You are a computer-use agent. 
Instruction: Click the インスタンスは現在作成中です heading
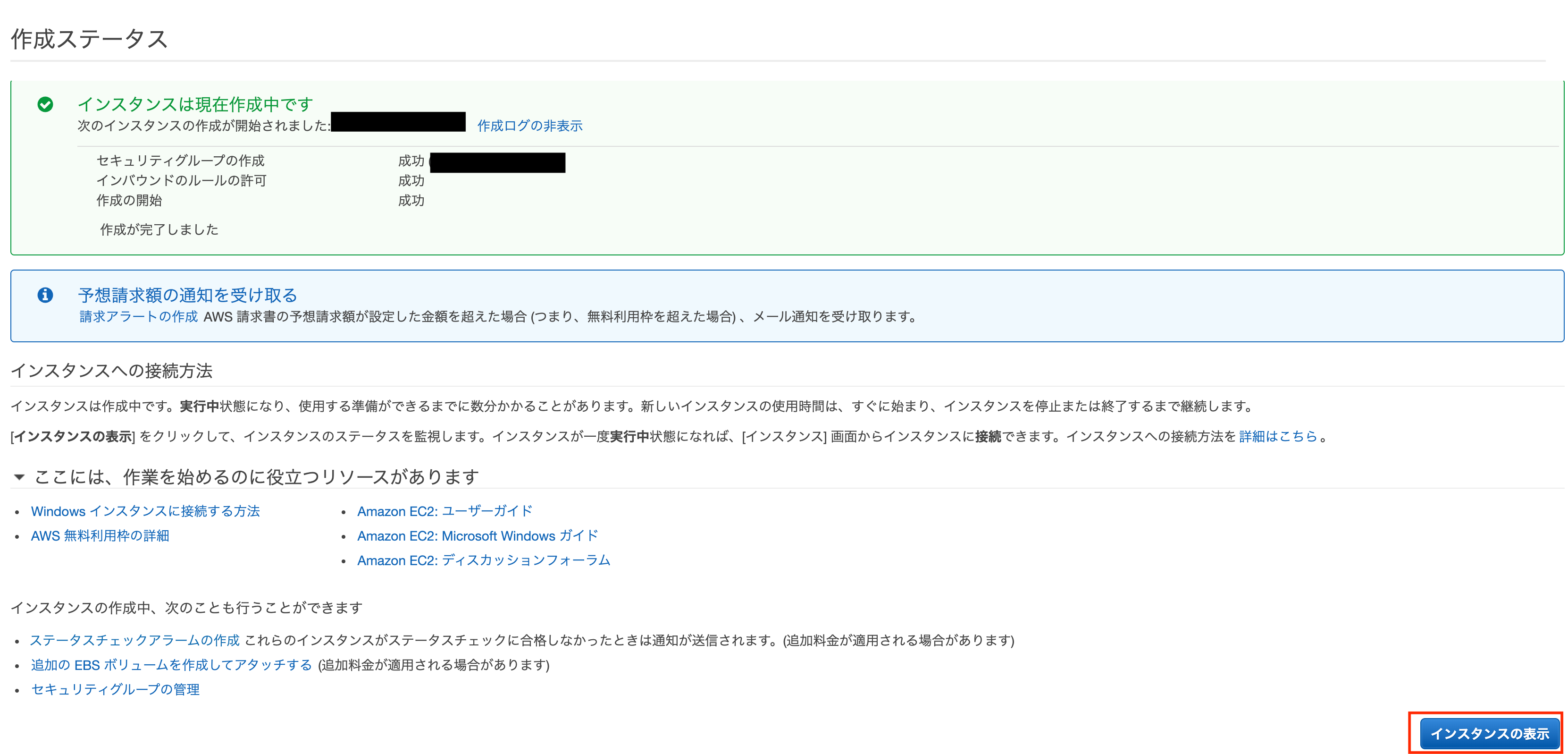(x=195, y=105)
